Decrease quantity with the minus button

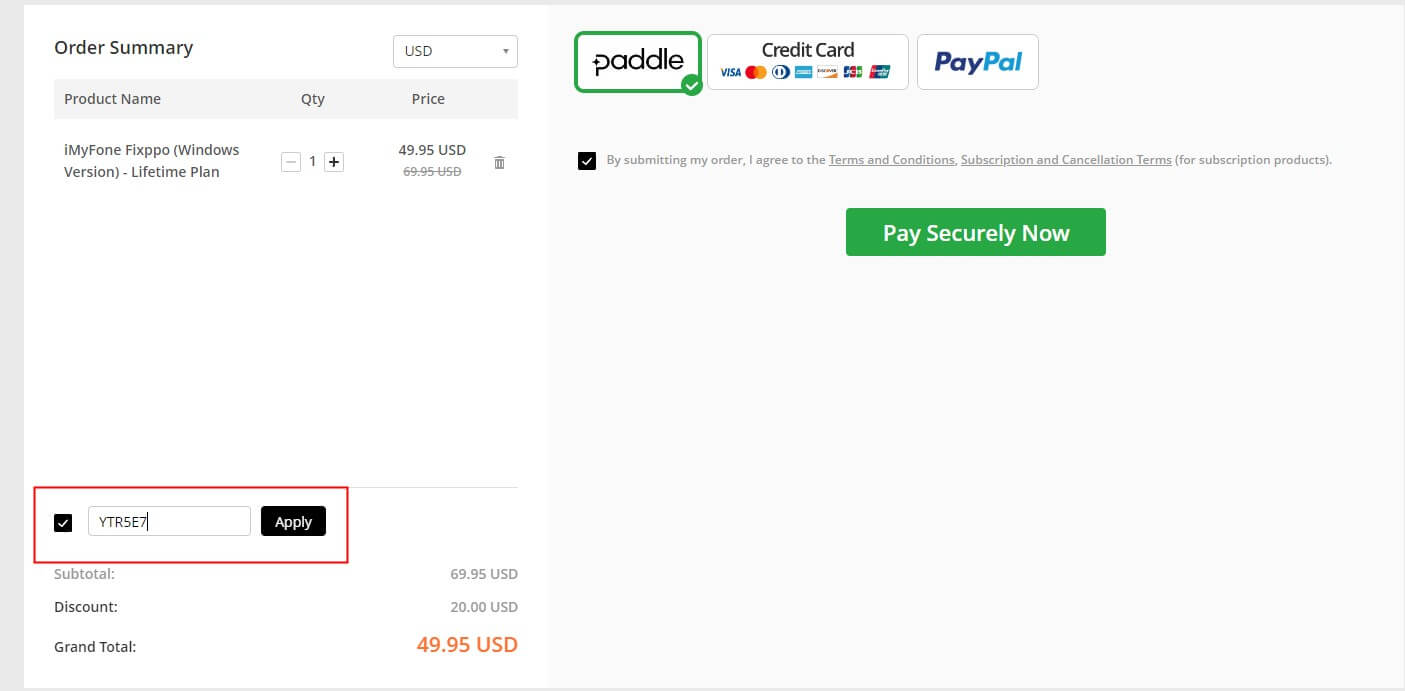291,161
